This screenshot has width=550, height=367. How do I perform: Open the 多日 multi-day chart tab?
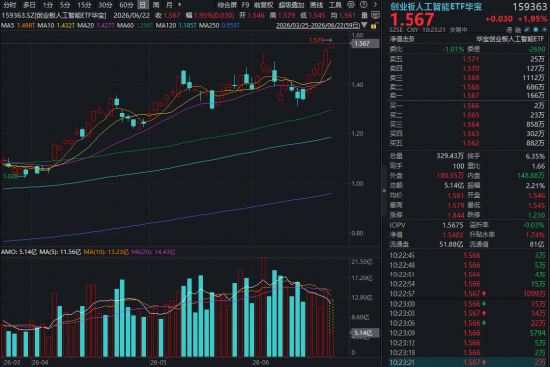pos(29,5)
